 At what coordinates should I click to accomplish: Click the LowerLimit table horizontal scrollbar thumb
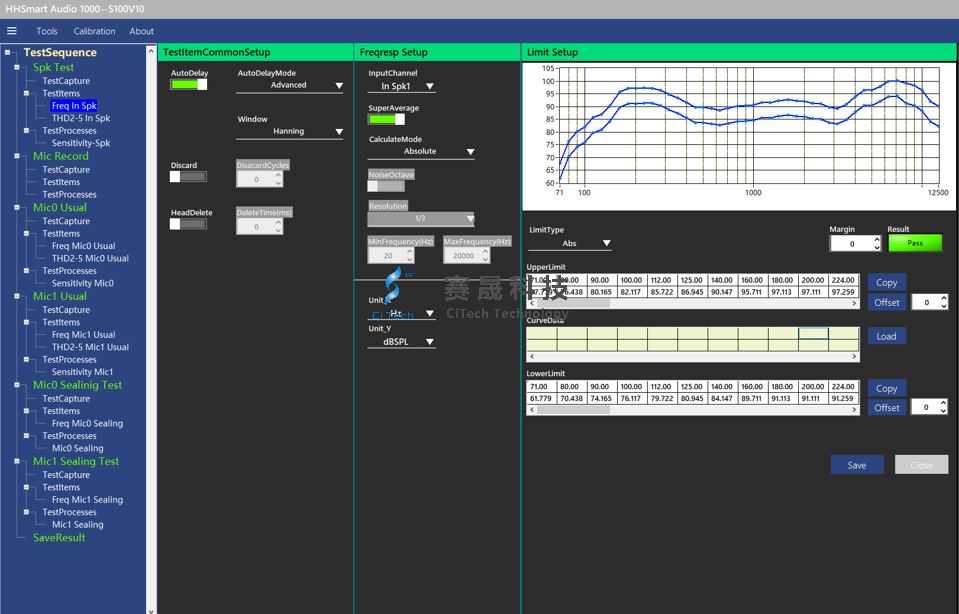tap(573, 410)
